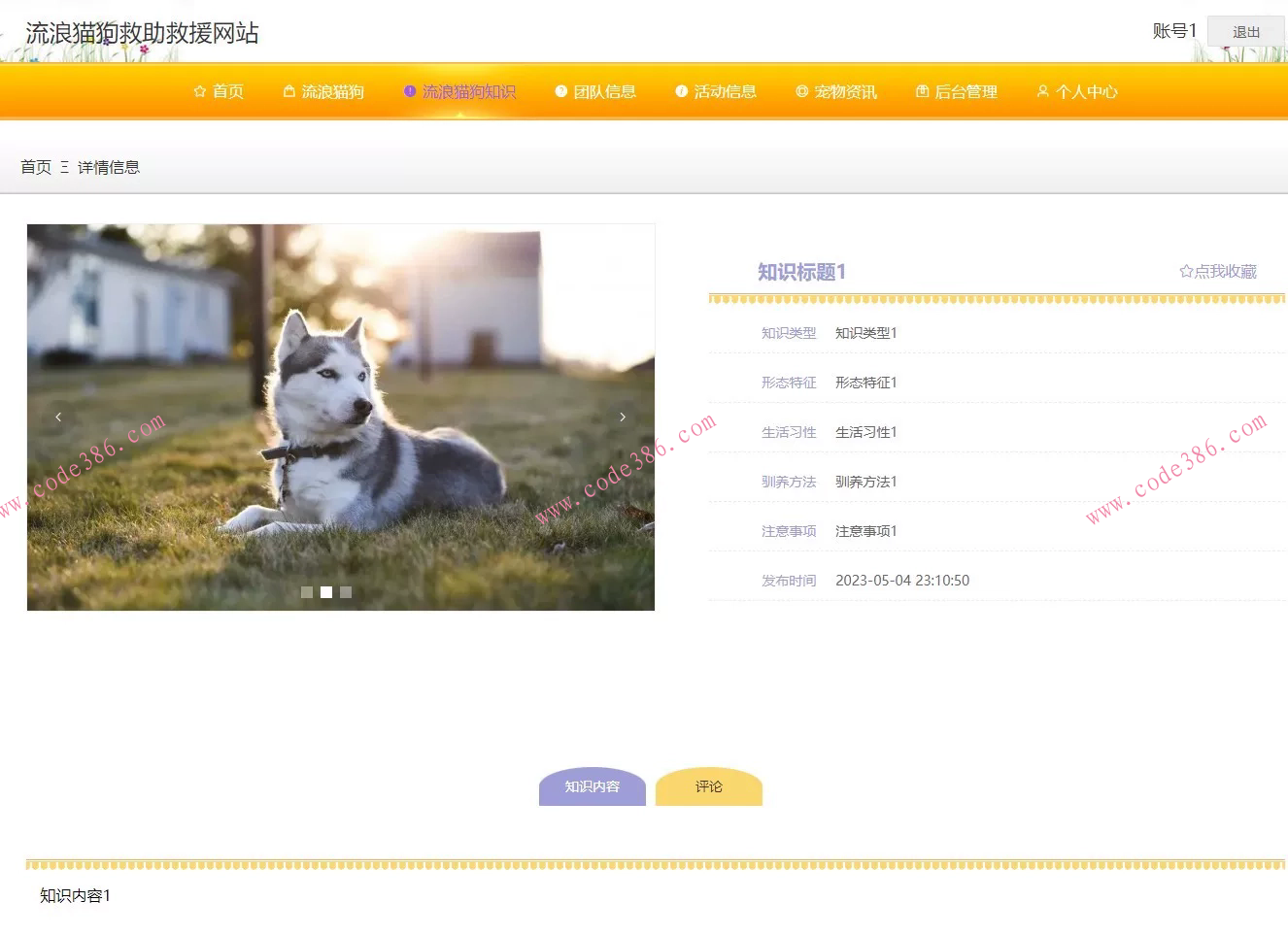1288x935 pixels.
Task: Click the 知识标题1 heading
Action: (x=801, y=272)
